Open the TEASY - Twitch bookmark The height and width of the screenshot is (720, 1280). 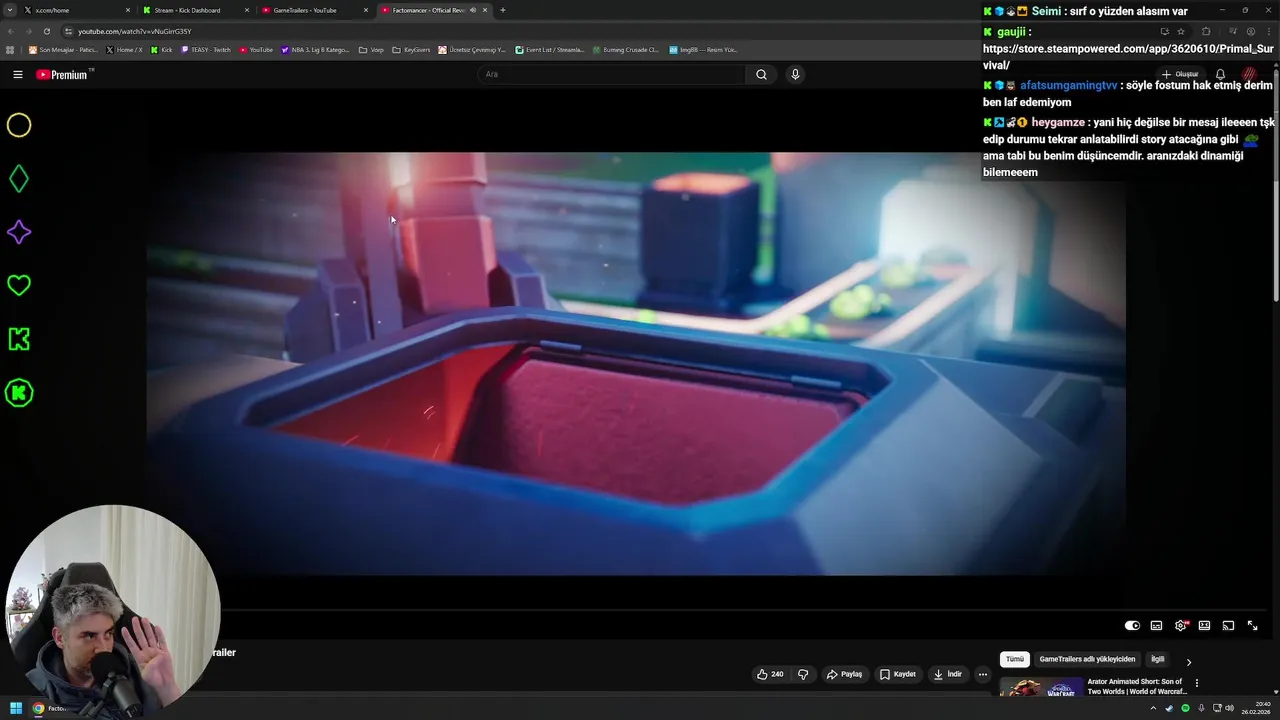pos(205,49)
